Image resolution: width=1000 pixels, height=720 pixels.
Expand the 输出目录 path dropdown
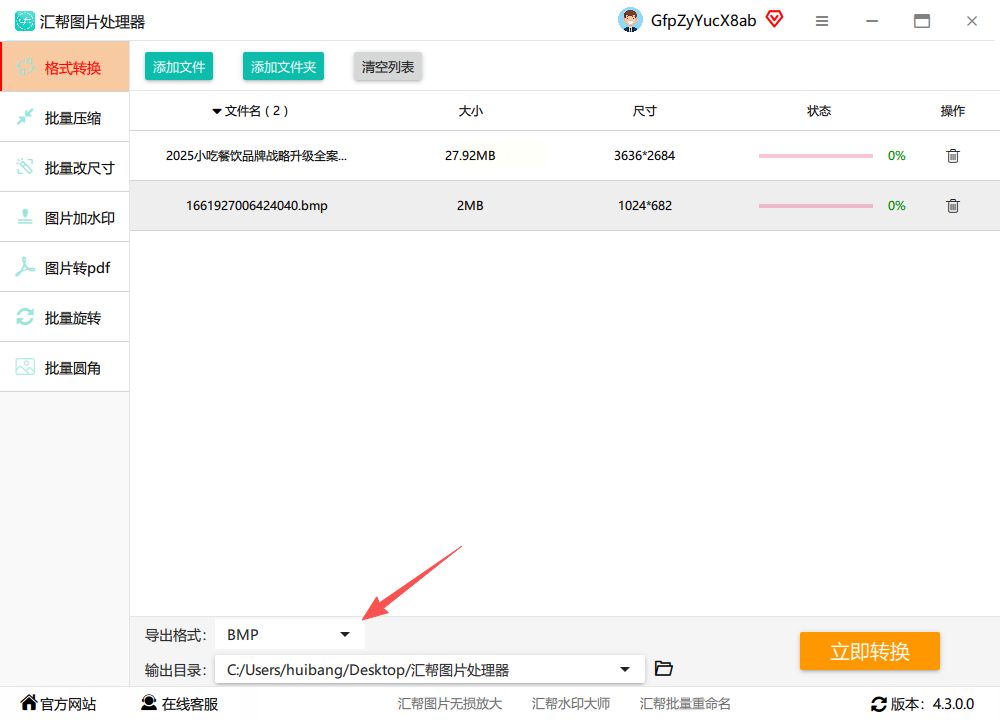click(x=429, y=670)
